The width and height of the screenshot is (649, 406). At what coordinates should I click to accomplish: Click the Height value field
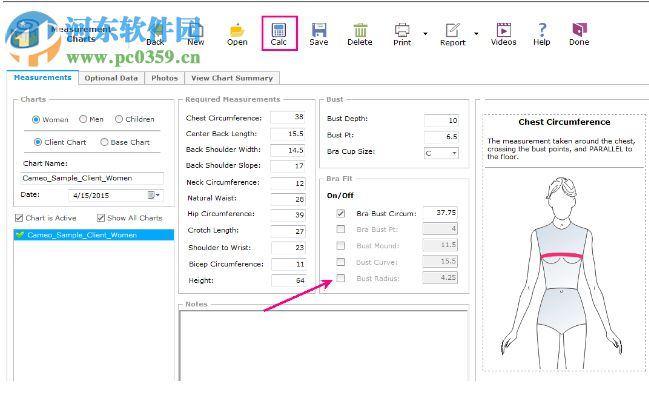289,280
